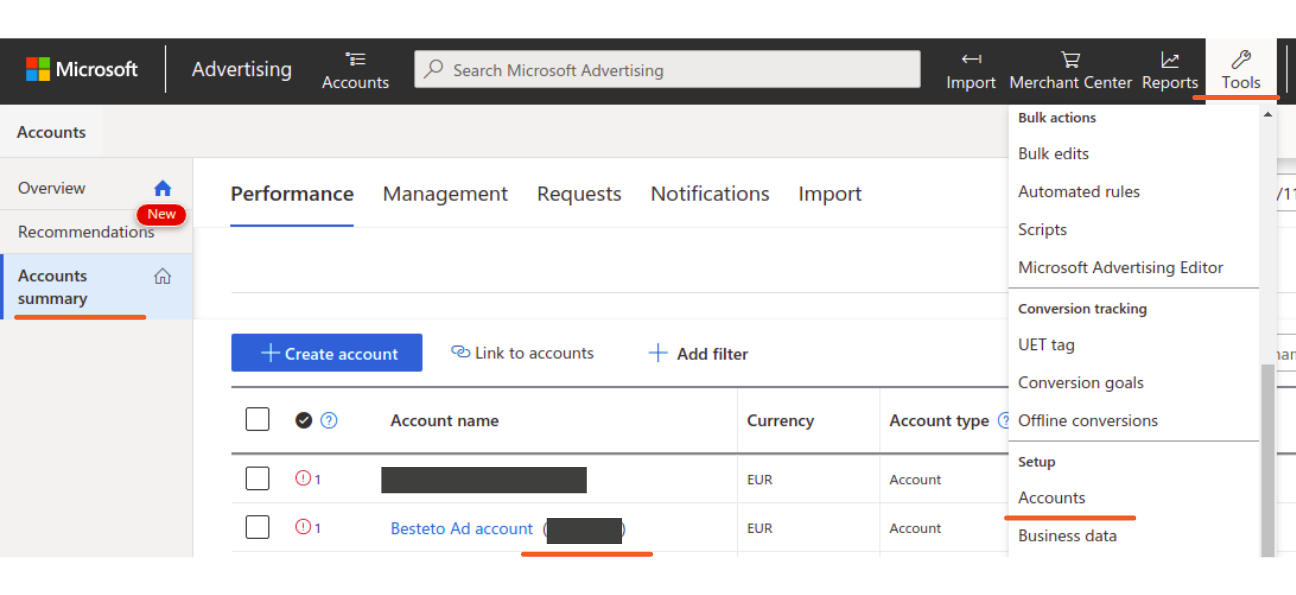Viewport: 1296px width, 595px height.
Task: Select UET tag menu entry
Action: 1046,345
